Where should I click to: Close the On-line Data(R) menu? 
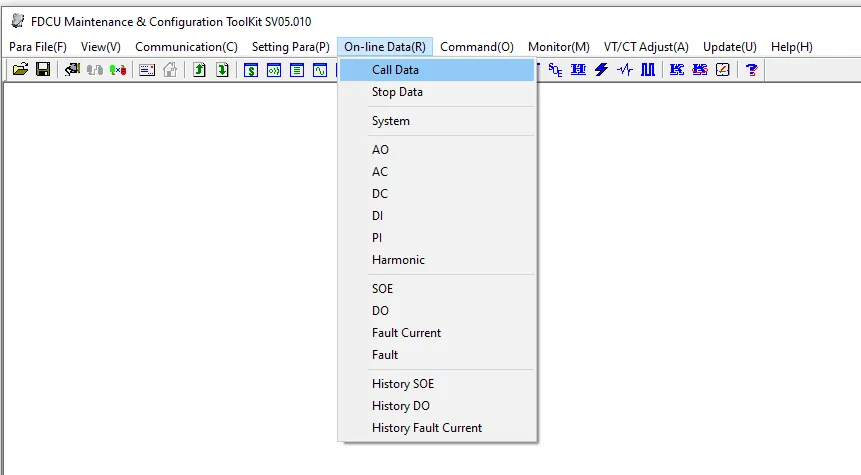pyautogui.click(x=385, y=47)
